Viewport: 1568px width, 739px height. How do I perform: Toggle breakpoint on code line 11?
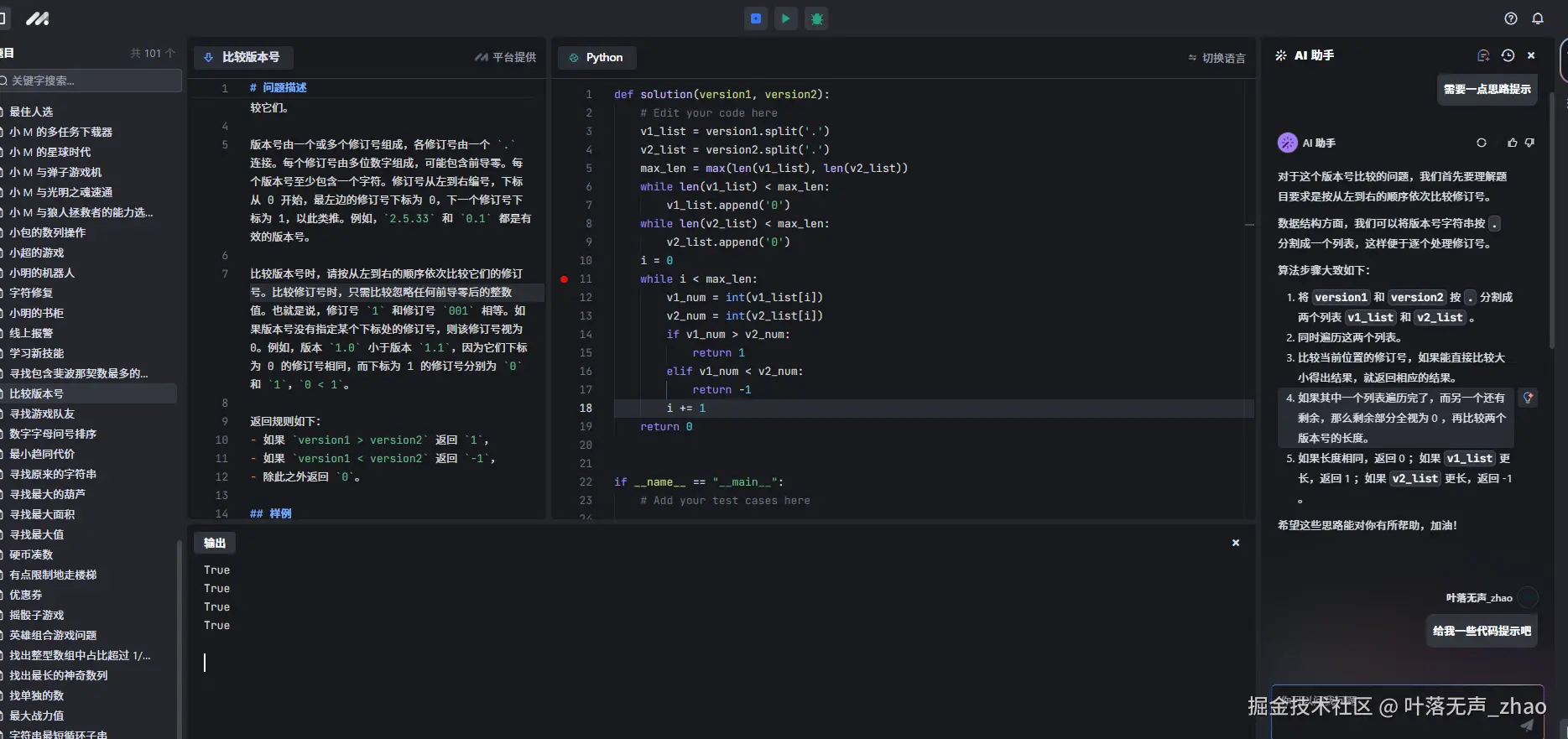point(564,279)
